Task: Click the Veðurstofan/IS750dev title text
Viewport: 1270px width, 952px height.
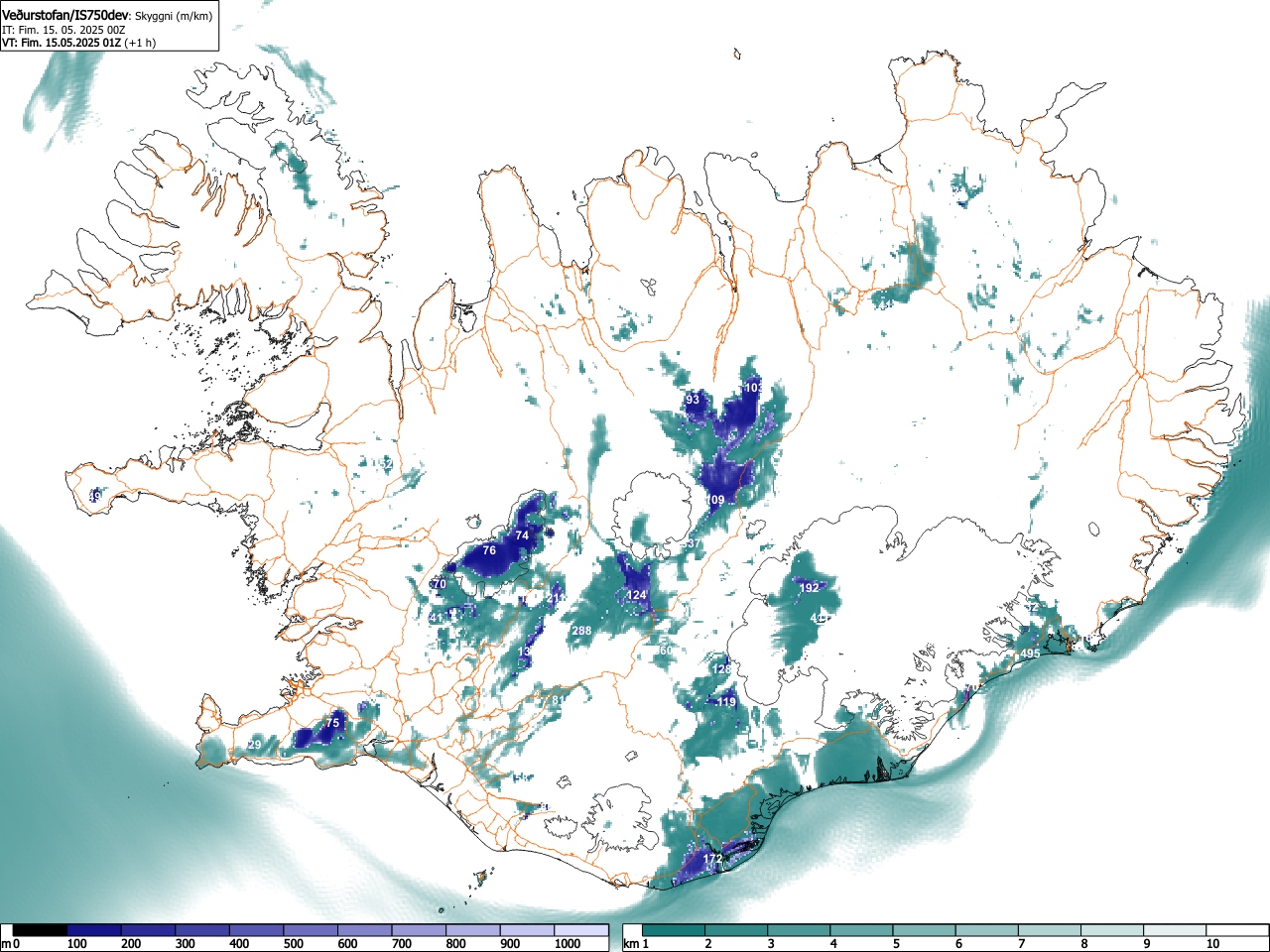Action: point(65,15)
